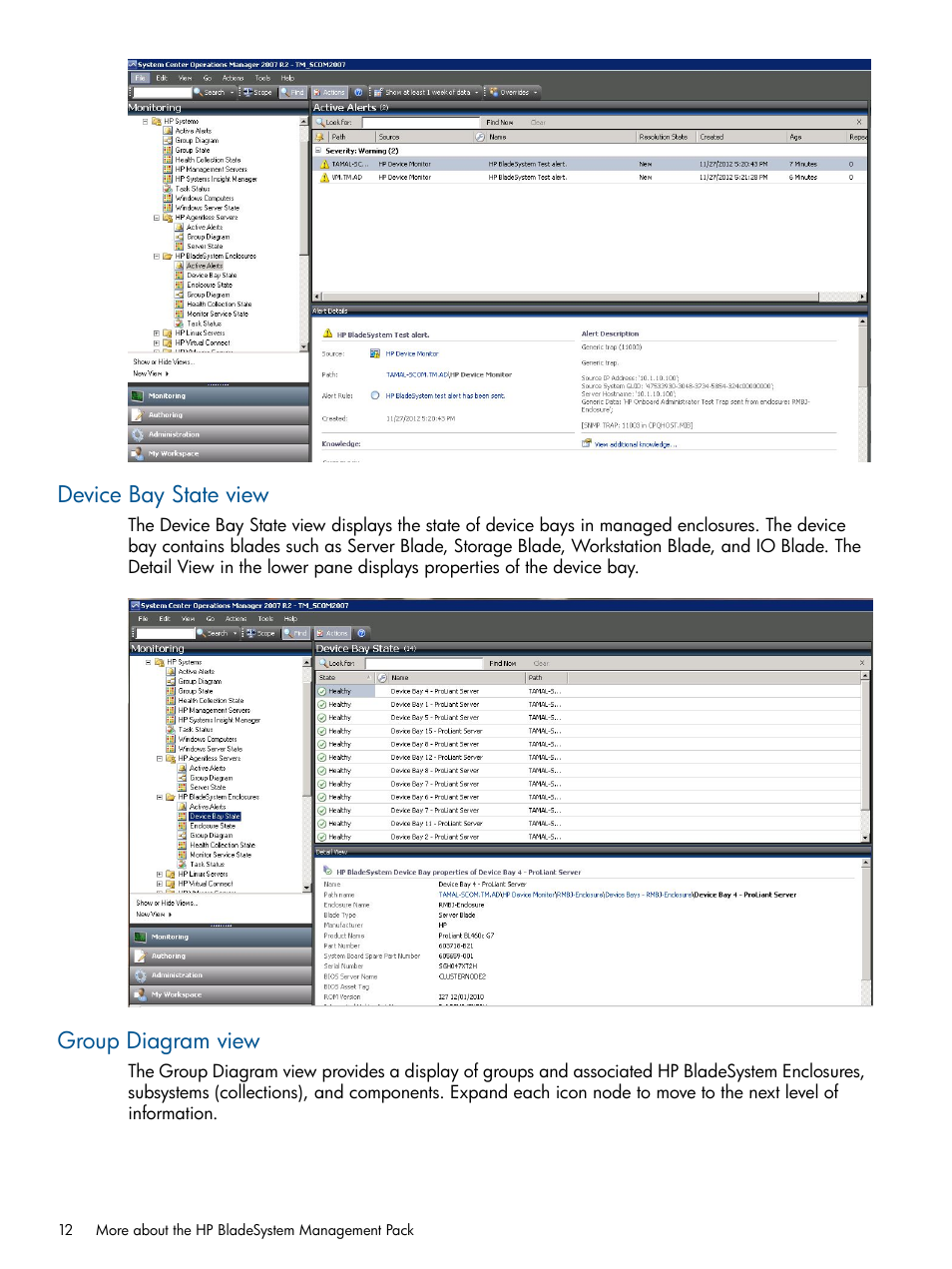Click My Workspace icon in Active Alerts window
Image resolution: width=952 pixels, height=1269 pixels.
point(138,453)
